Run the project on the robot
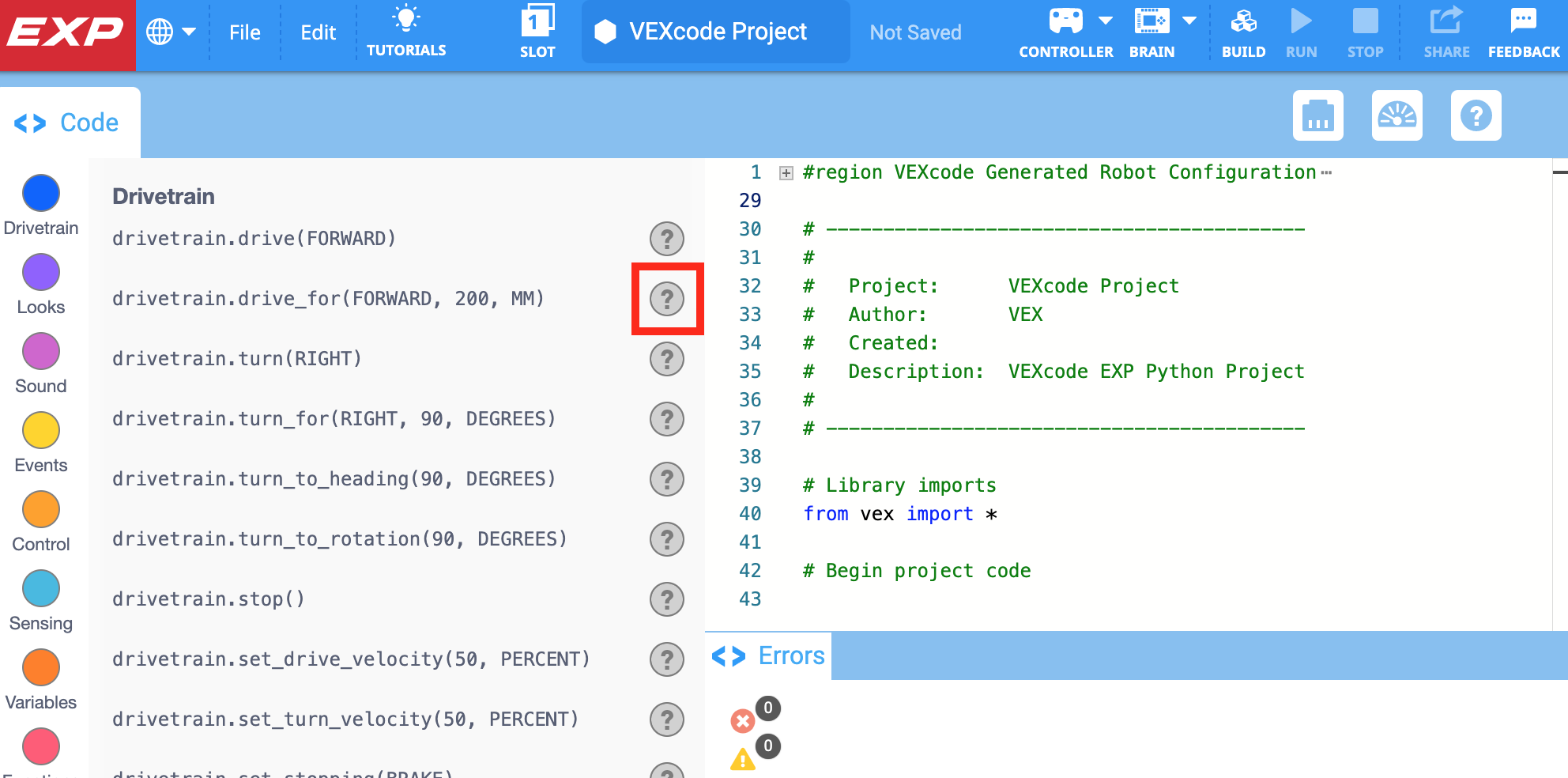The width and height of the screenshot is (1568, 778). tap(1301, 32)
